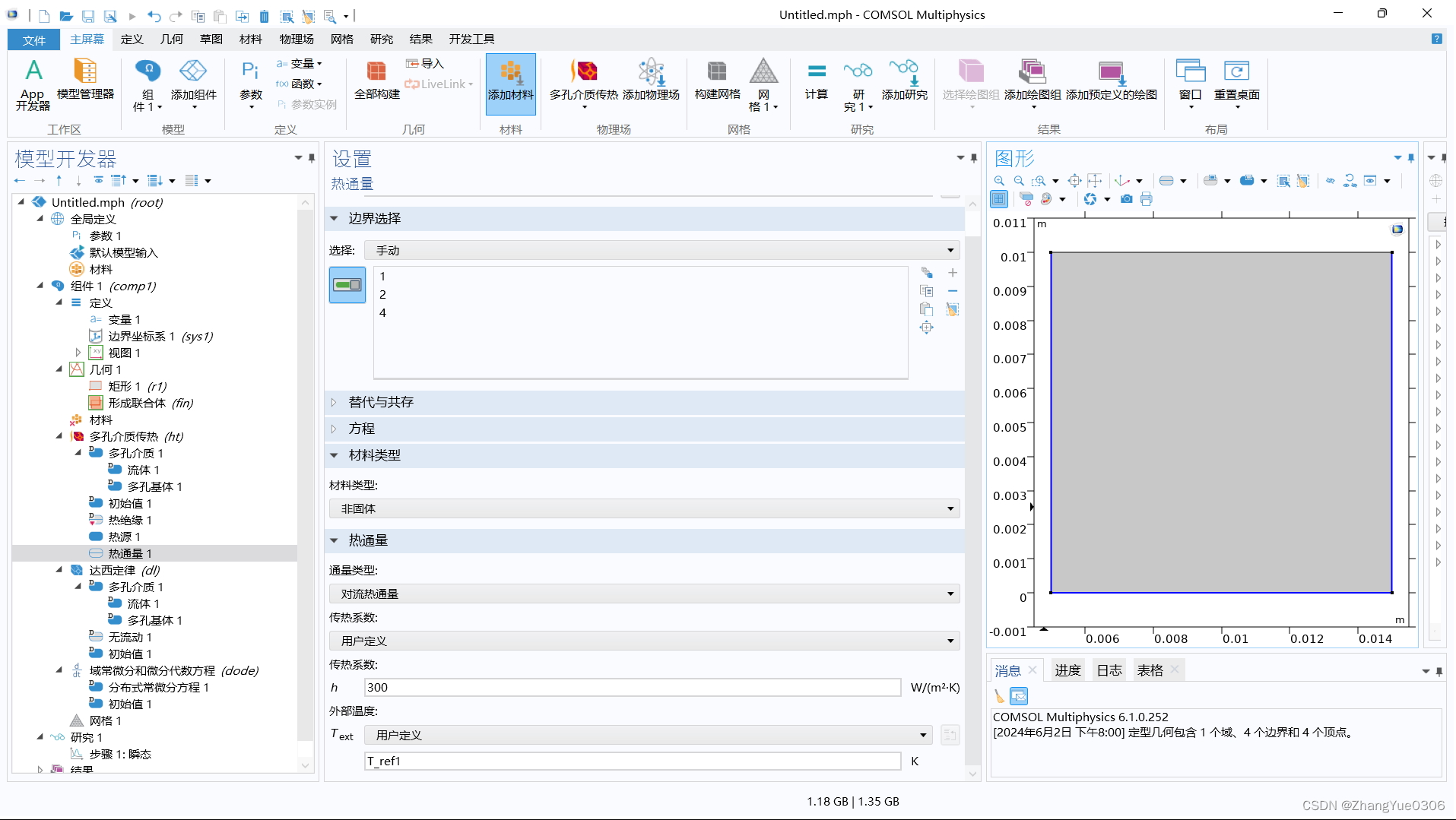
Task: Clear the messages log with broom icon
Action: 999,696
